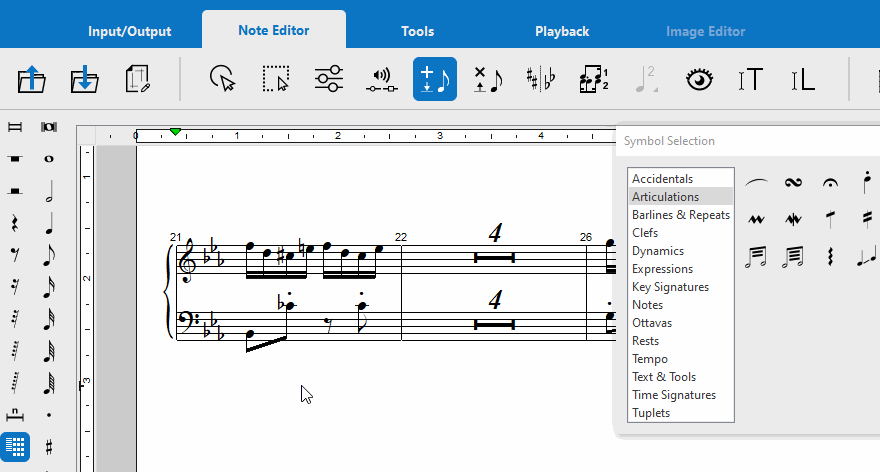
Task: Switch to the Playback tab
Action: point(561,31)
